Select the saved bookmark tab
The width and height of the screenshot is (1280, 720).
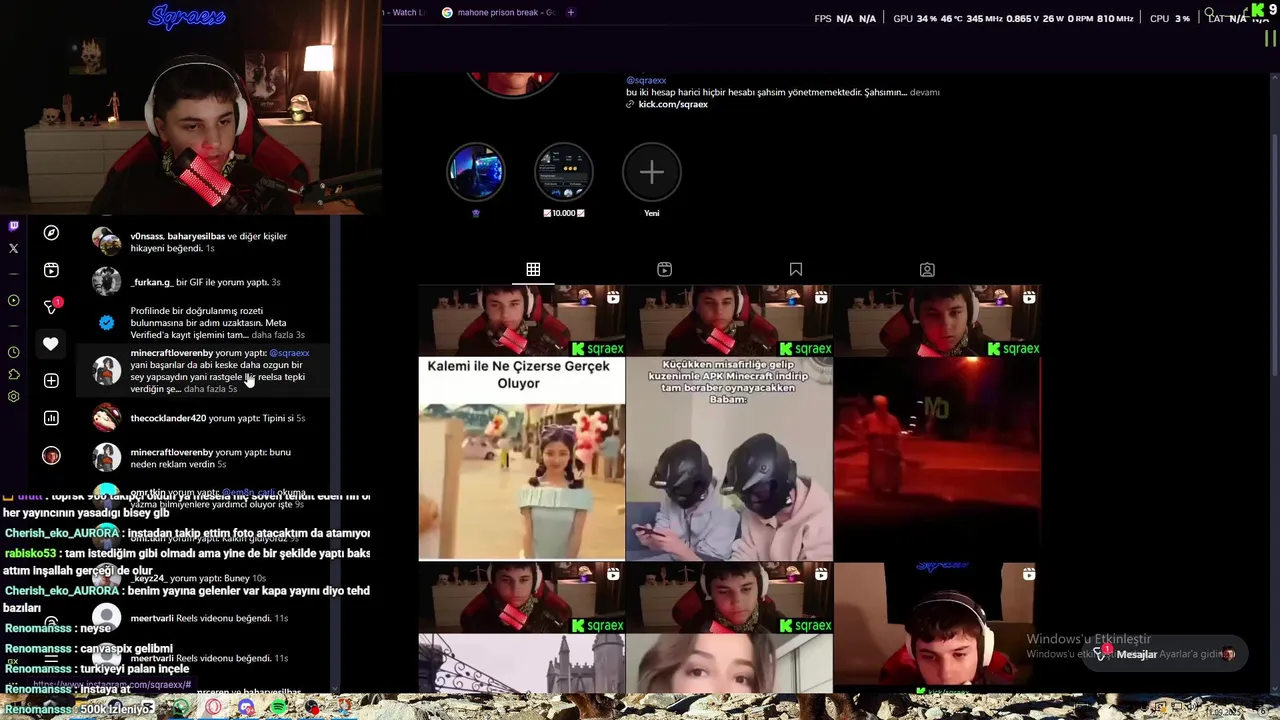click(796, 270)
